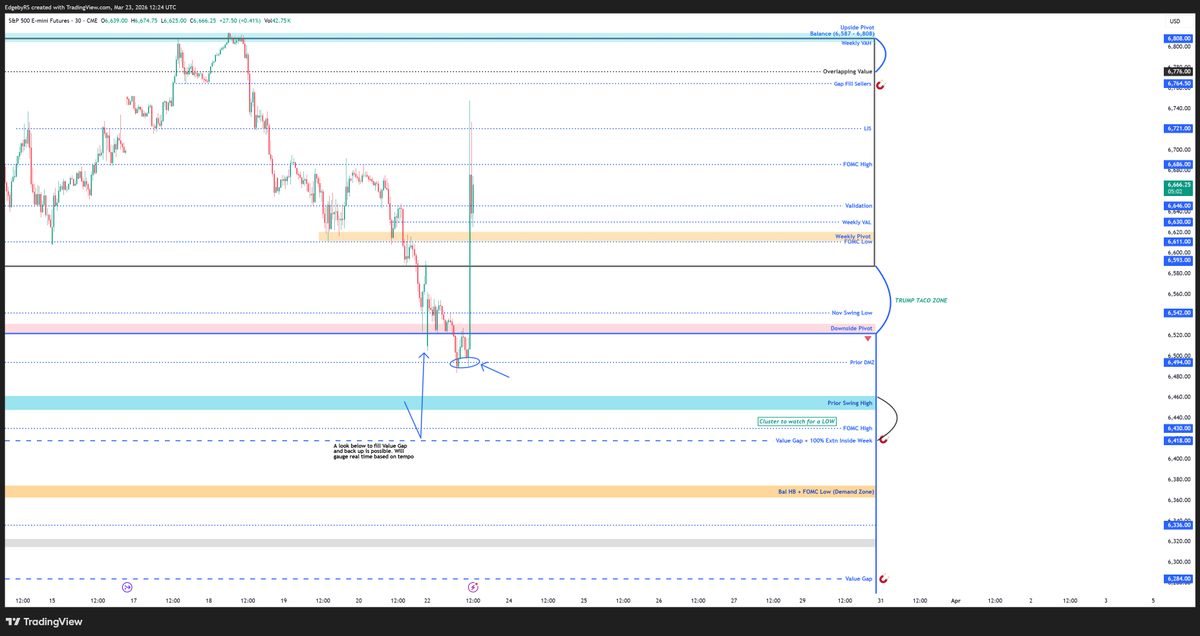
Task: Select the 6,418.00 price label
Action: tap(1177, 440)
